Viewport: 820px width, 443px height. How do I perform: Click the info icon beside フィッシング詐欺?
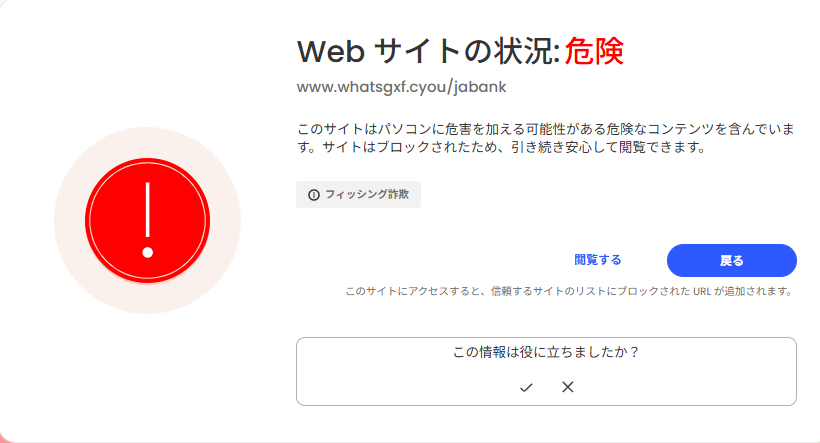click(314, 195)
